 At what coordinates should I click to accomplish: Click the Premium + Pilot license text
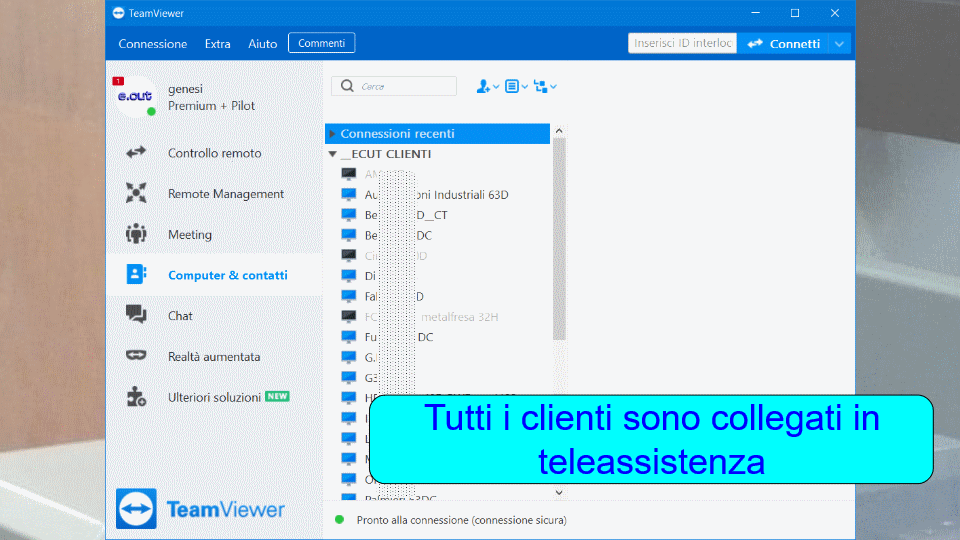211,106
